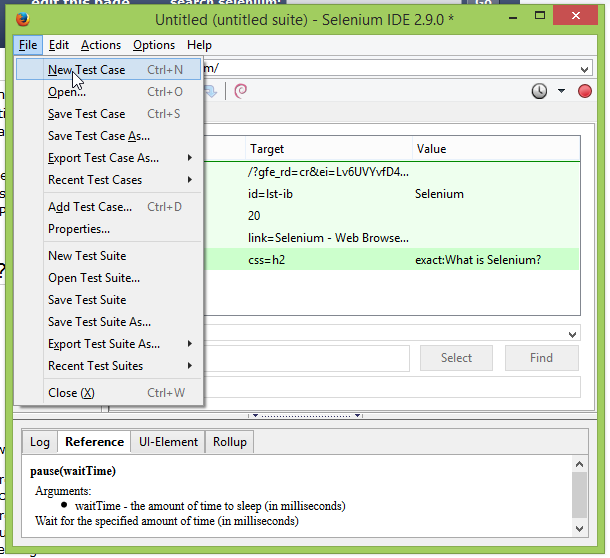
Task: Select Open Test Suite...
Action: [x=108, y=278]
